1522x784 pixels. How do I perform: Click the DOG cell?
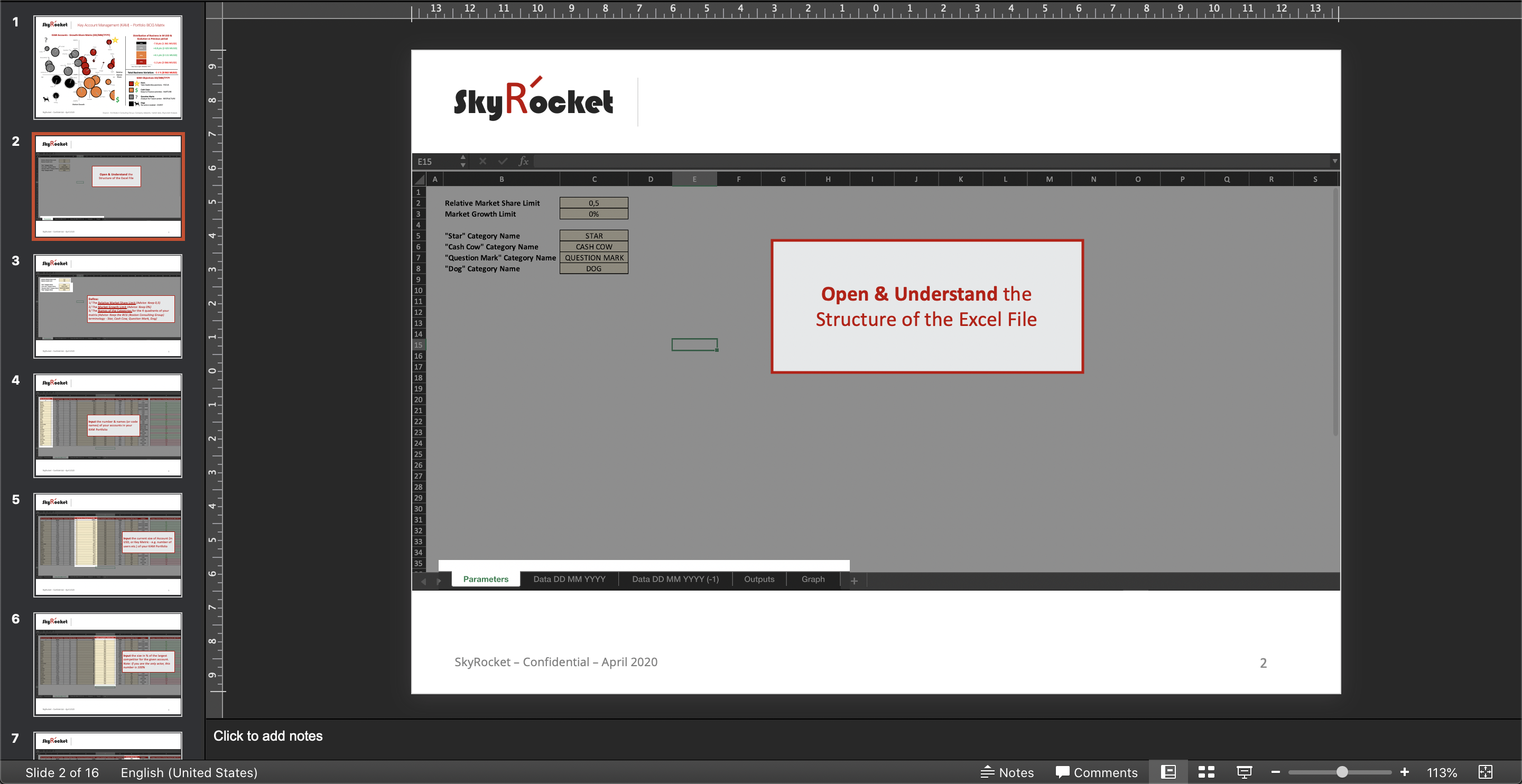tap(594, 268)
